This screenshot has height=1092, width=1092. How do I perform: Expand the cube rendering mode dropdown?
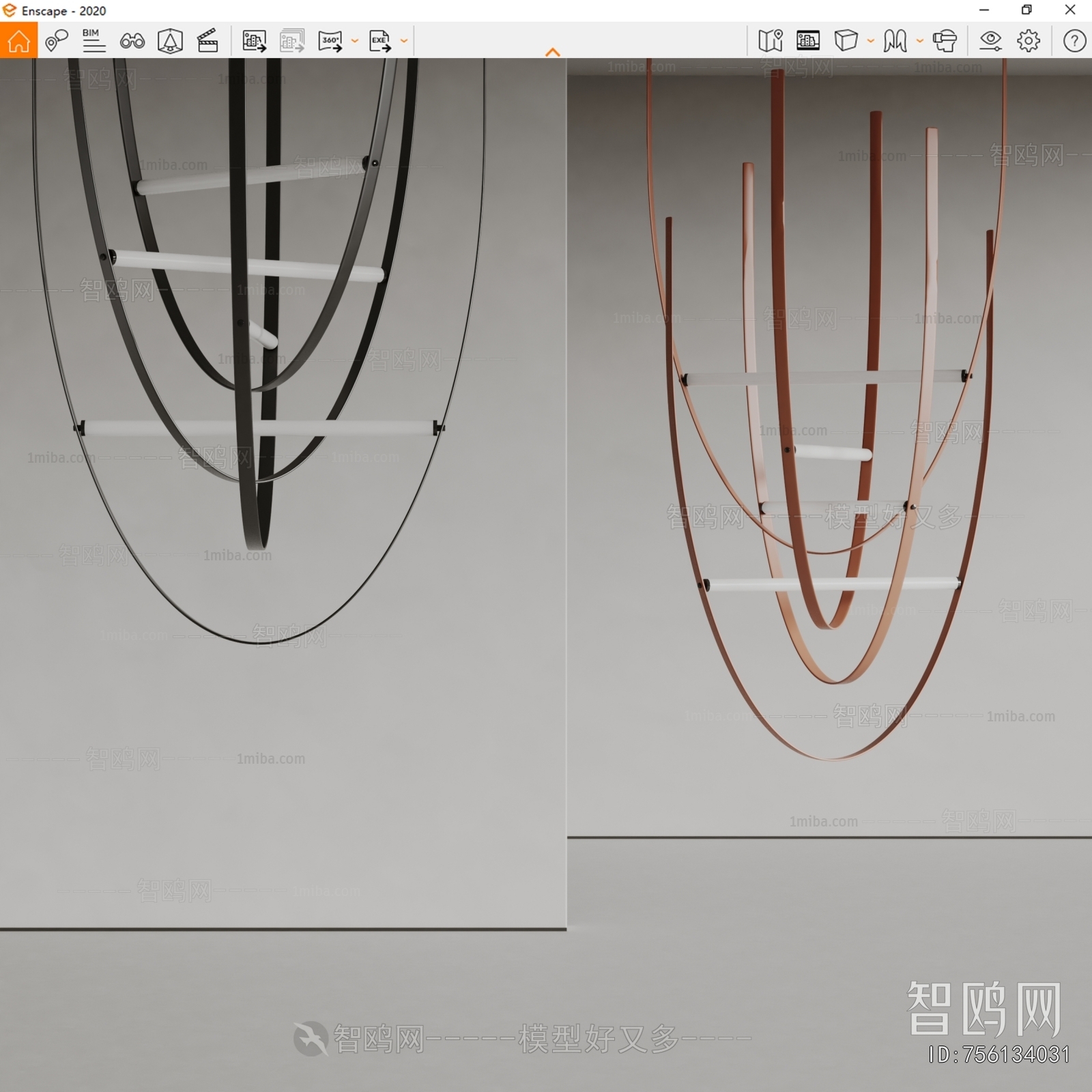[x=871, y=41]
